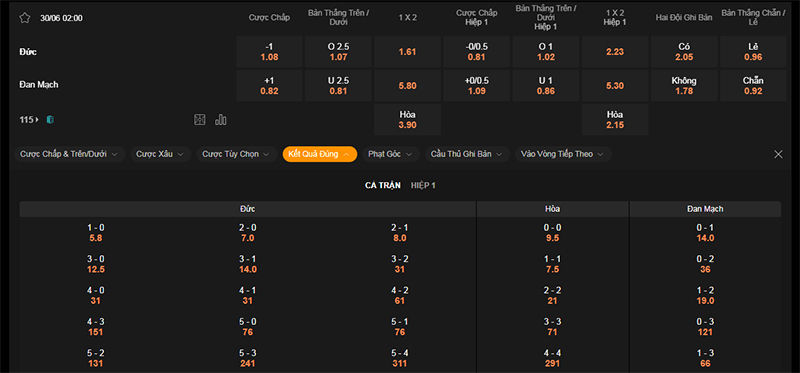Open the live pitch field icon
Viewport: 800px width, 373px height.
pos(199,119)
